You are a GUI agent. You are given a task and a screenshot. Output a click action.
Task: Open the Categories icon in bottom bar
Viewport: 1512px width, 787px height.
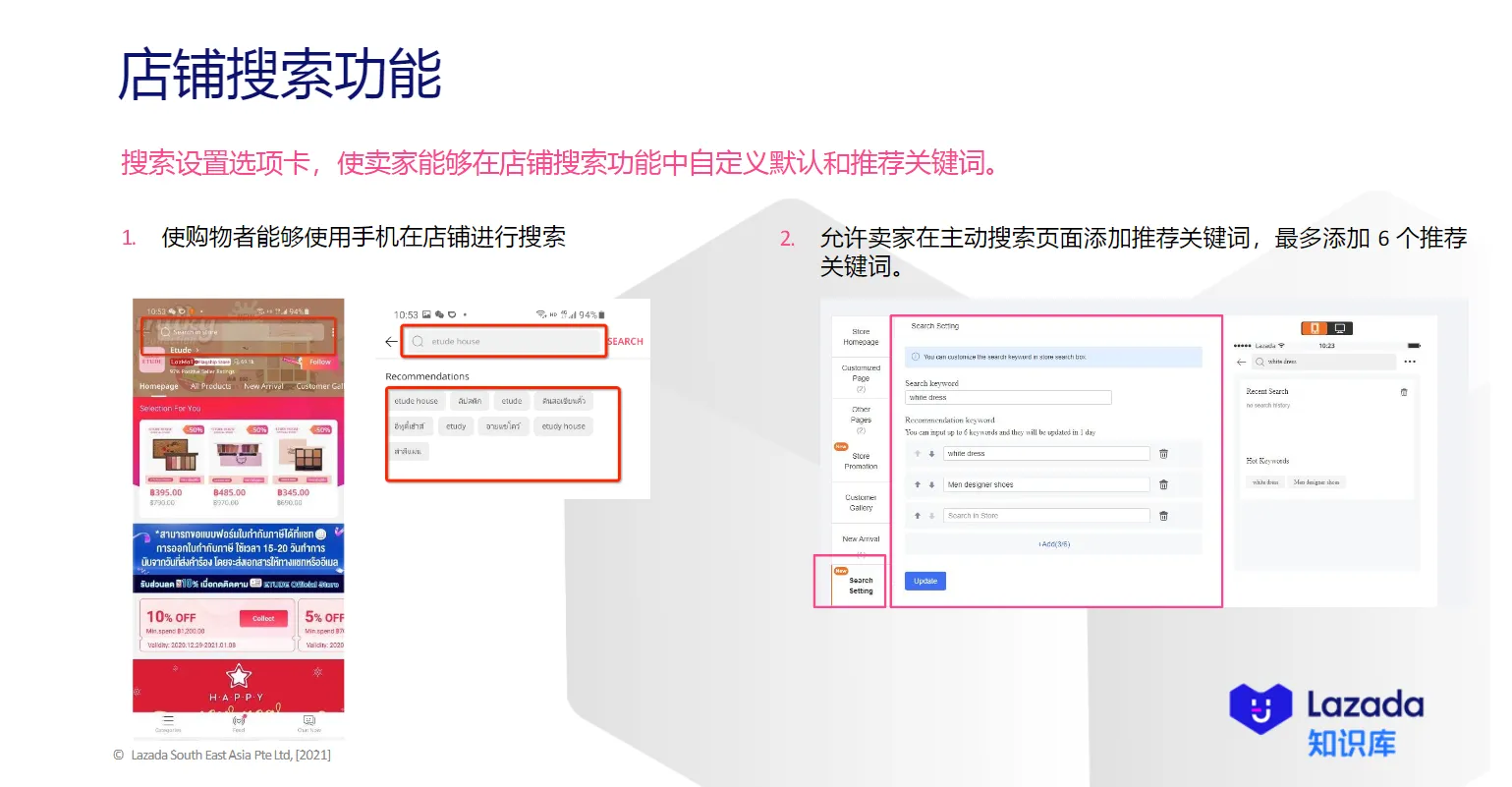(167, 722)
